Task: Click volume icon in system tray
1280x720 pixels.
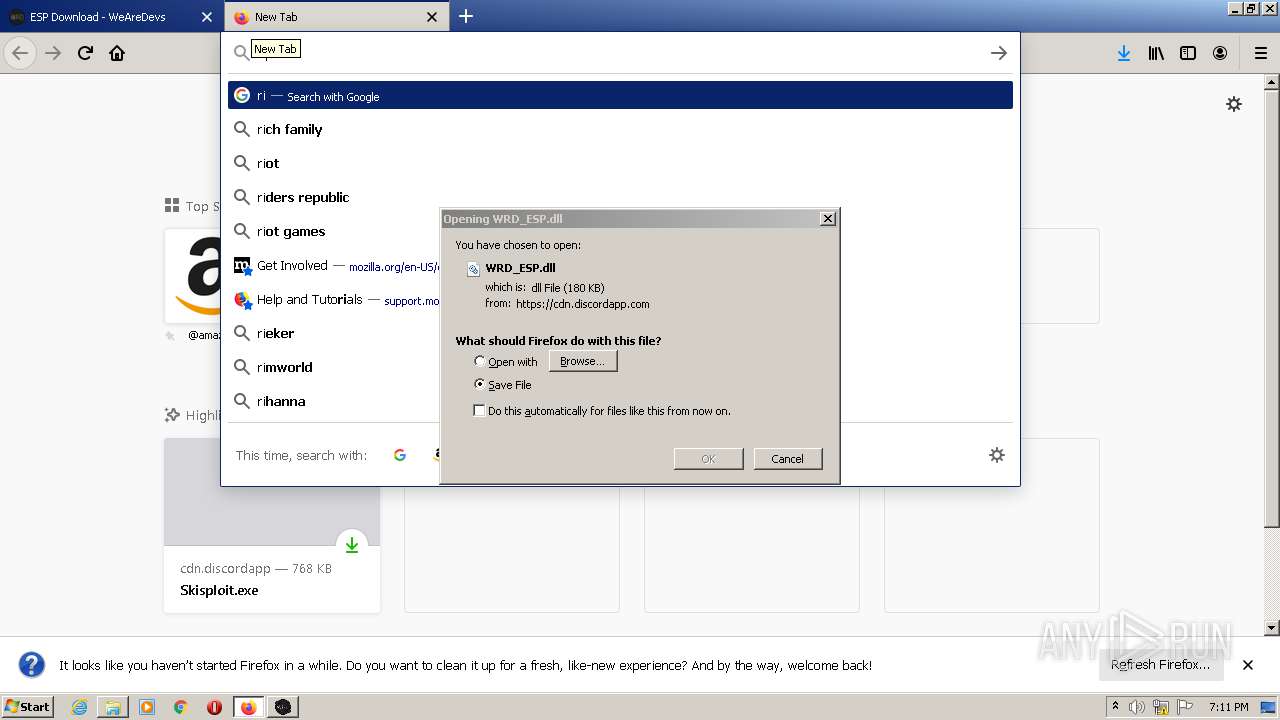Action: [x=1137, y=707]
